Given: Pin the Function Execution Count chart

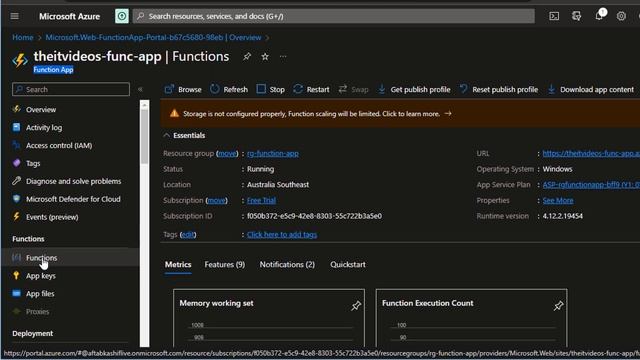Looking at the screenshot, I should pos(558,305).
